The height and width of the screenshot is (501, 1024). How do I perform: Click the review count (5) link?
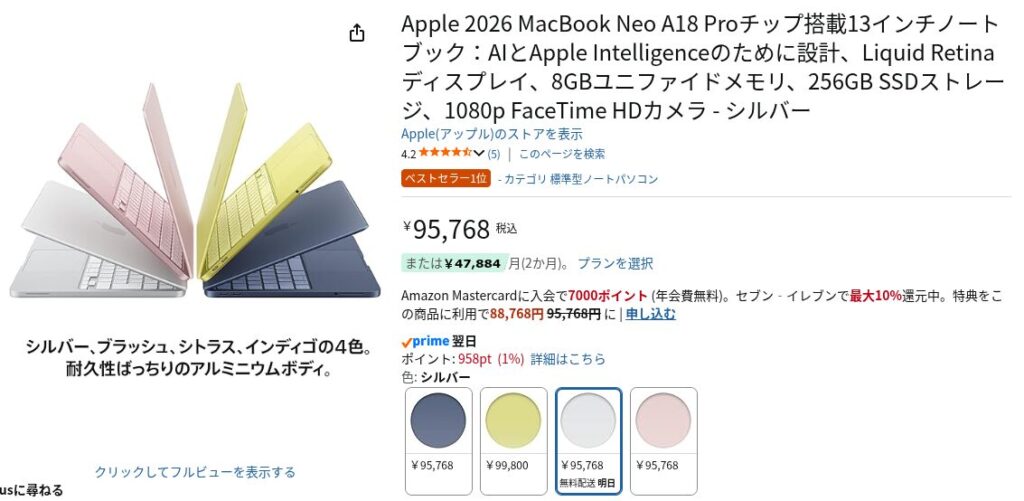(x=494, y=154)
